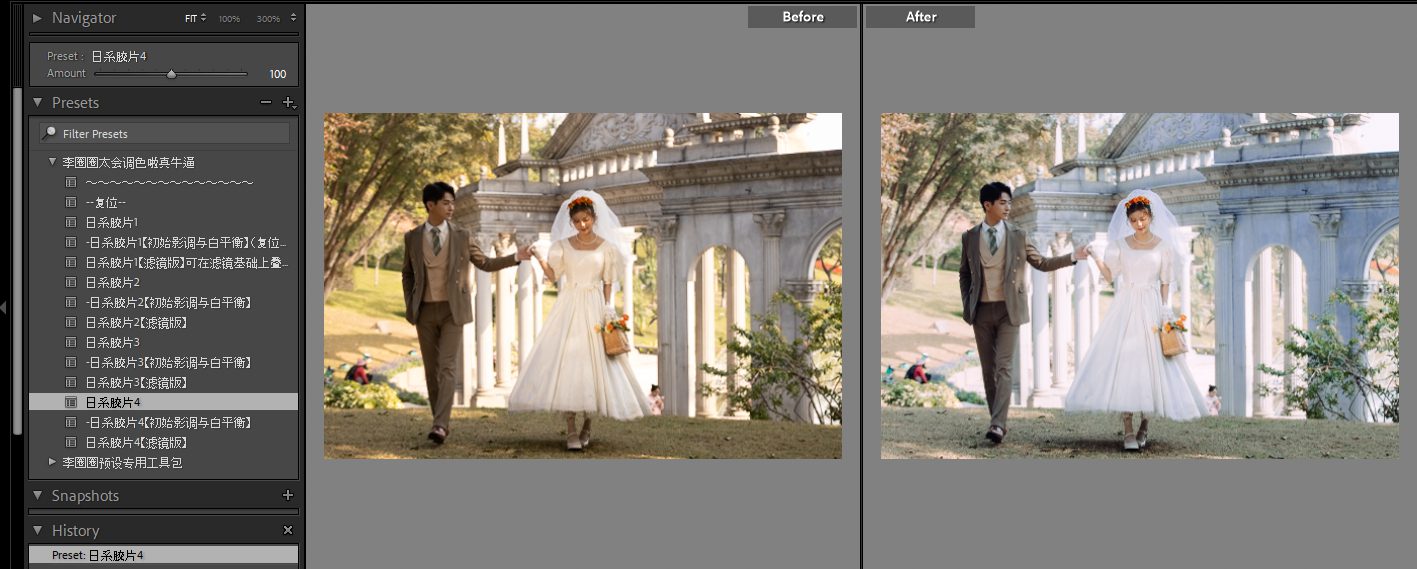Select the FIT zoom option in Navigator
This screenshot has width=1417, height=569.
[x=193, y=18]
